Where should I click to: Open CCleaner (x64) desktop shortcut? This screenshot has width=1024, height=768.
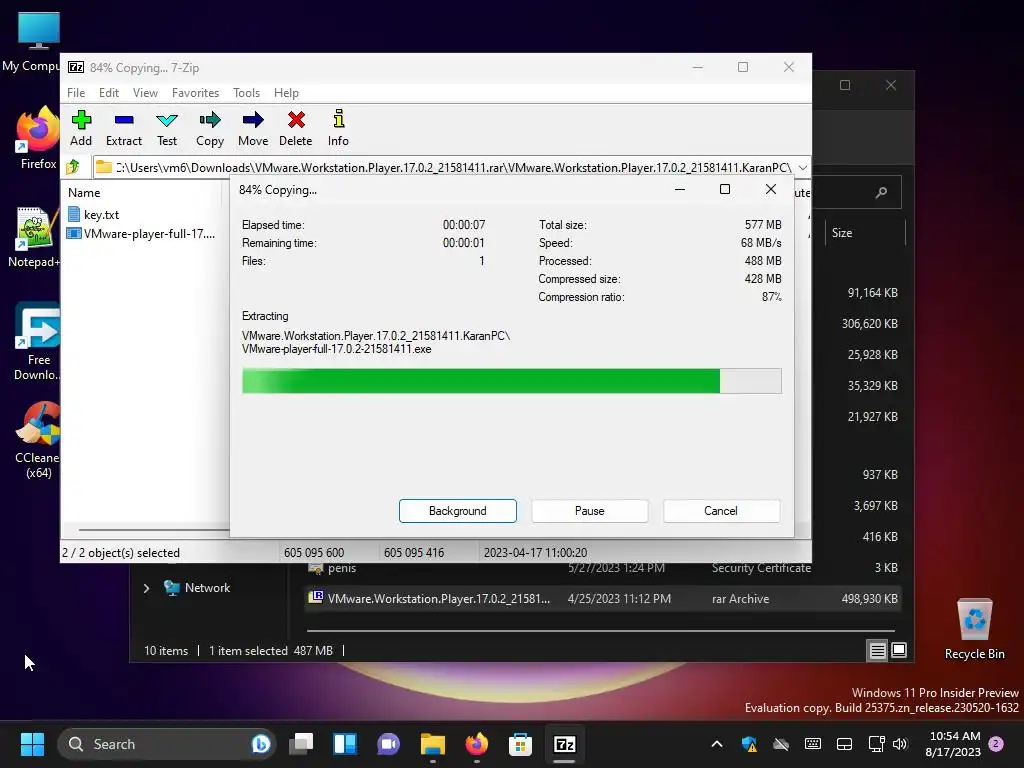(x=37, y=440)
